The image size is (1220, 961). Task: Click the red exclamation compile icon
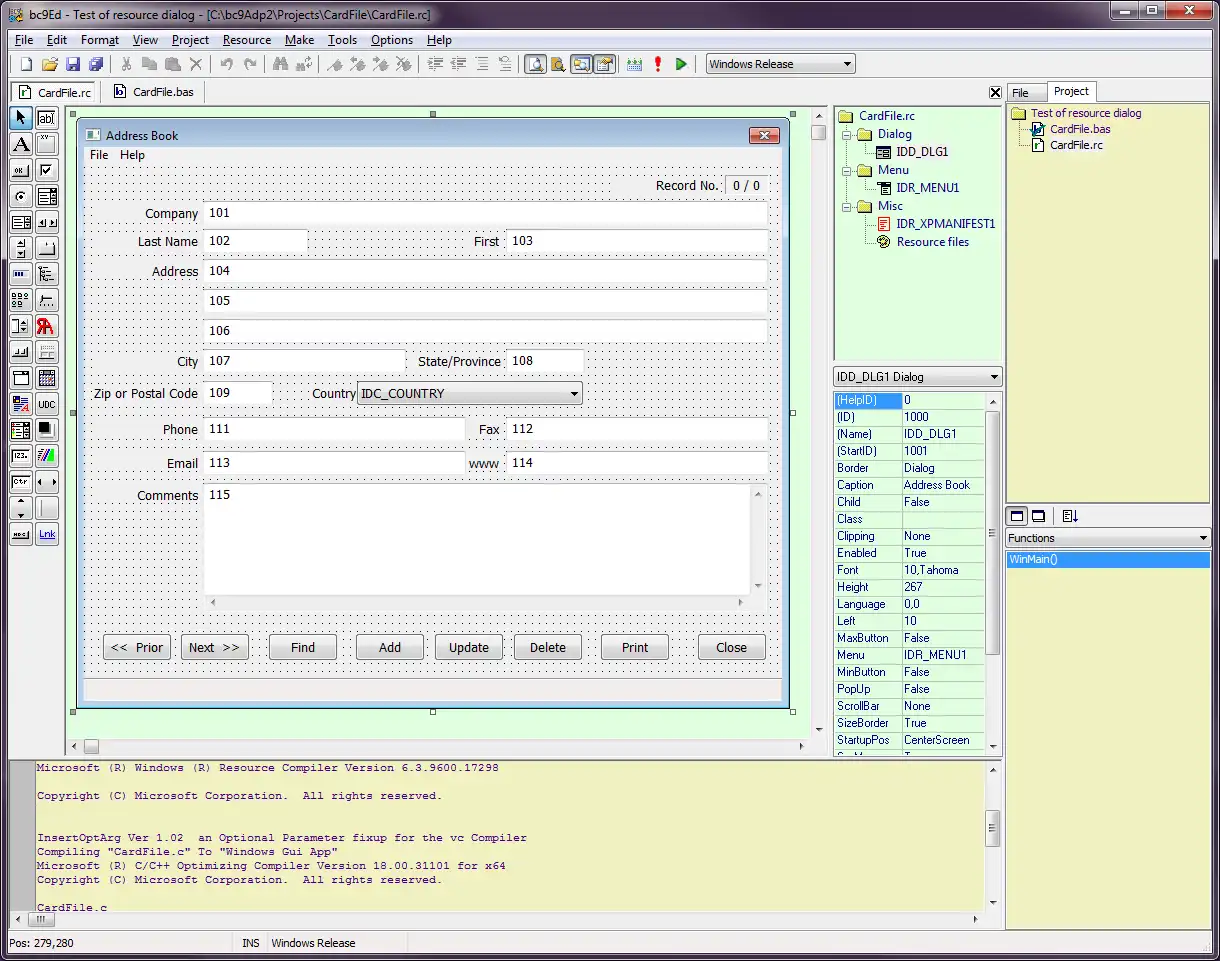click(x=658, y=64)
